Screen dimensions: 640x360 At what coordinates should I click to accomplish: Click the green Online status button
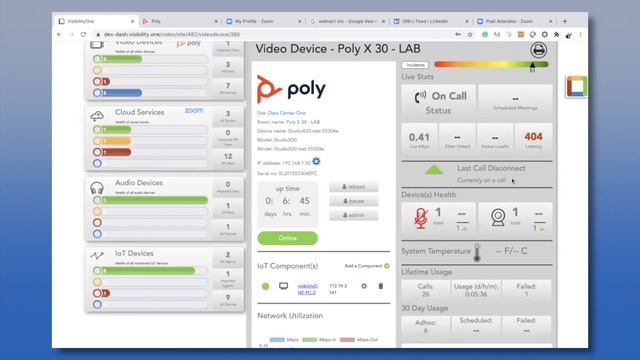click(x=287, y=238)
